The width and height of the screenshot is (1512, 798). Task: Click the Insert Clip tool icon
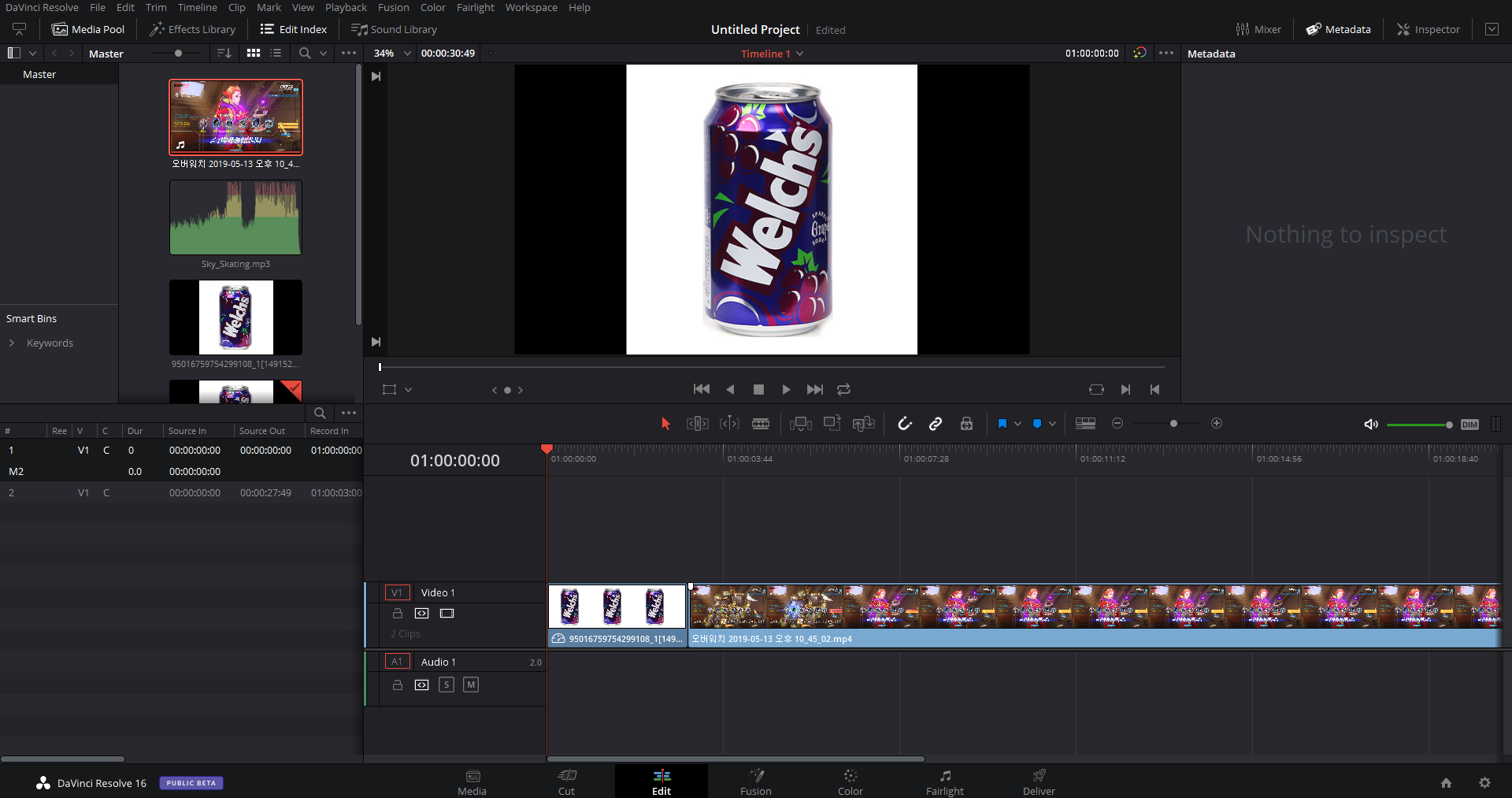(x=801, y=424)
